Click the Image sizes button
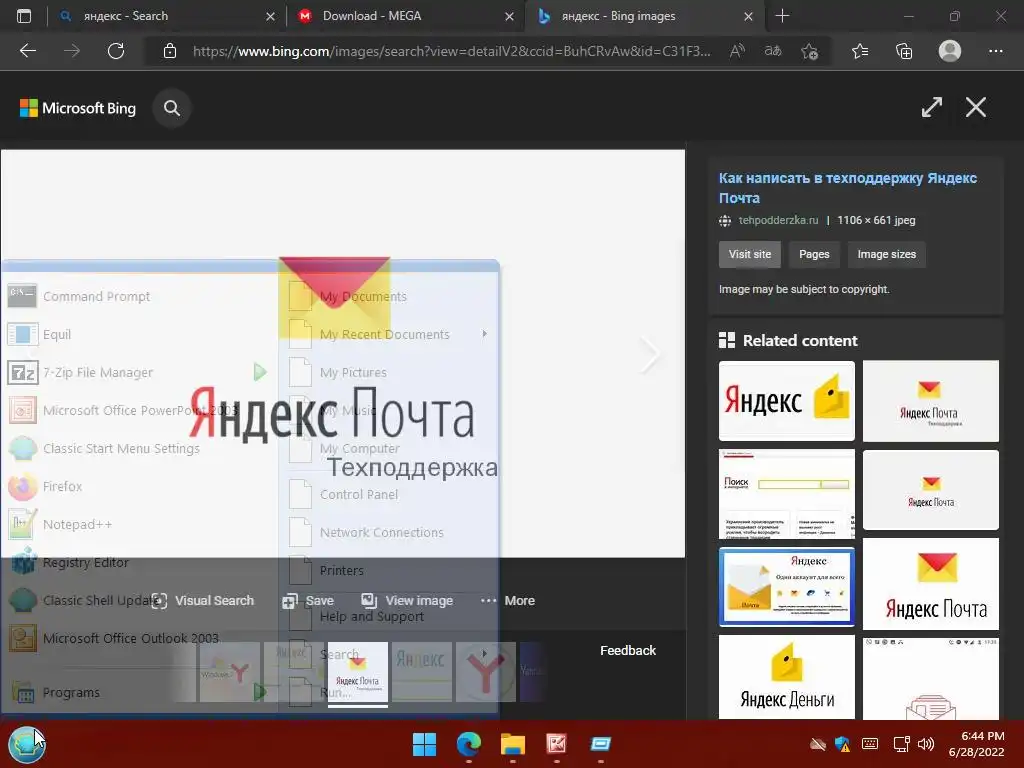 886,254
